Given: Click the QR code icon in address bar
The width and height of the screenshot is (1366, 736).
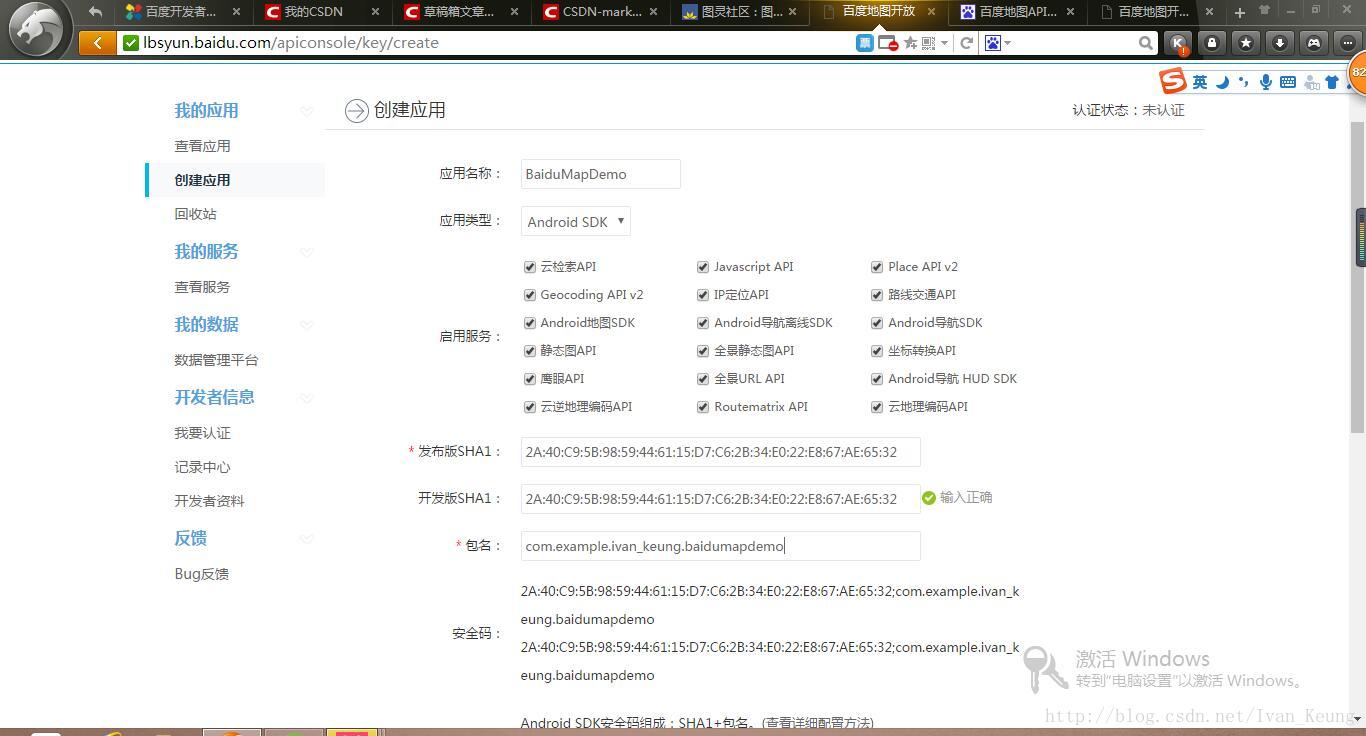Looking at the screenshot, I should click(929, 43).
